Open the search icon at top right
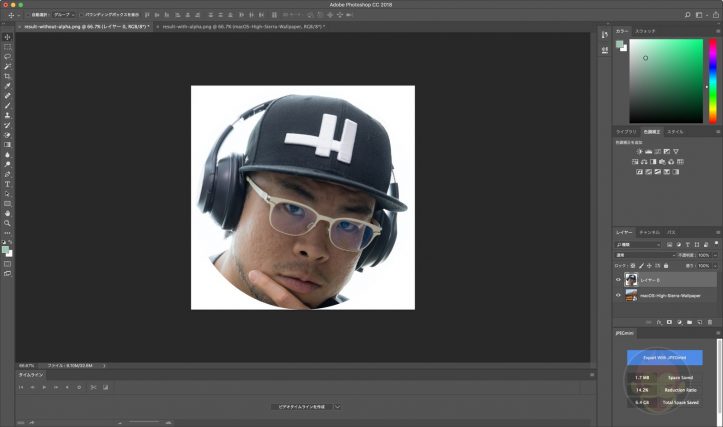The height and width of the screenshot is (427, 723). pyautogui.click(x=689, y=16)
